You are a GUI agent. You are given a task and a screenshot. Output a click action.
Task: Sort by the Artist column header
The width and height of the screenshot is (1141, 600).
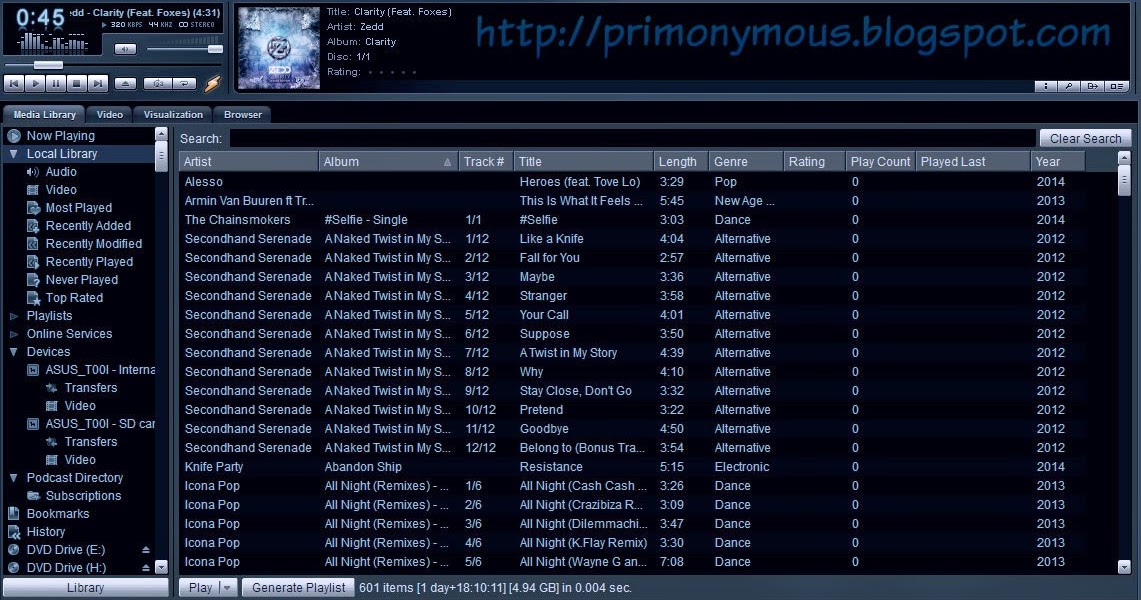click(248, 161)
